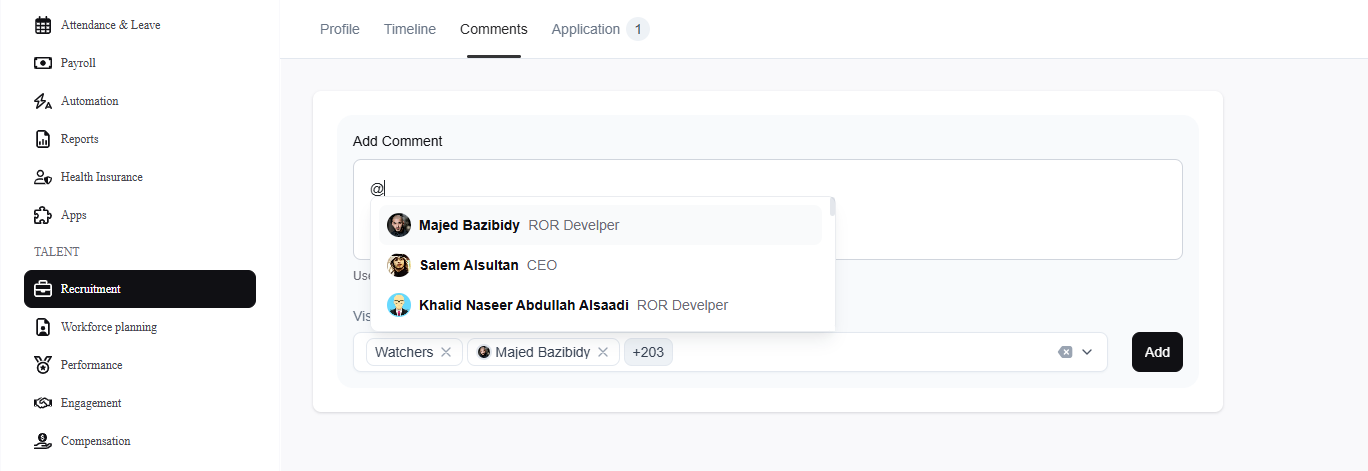The height and width of the screenshot is (471, 1368).
Task: Remove the Watchers tag
Action: click(446, 352)
